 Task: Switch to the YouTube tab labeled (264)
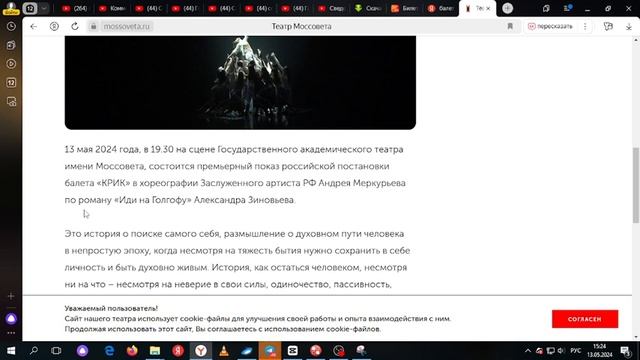[74, 8]
